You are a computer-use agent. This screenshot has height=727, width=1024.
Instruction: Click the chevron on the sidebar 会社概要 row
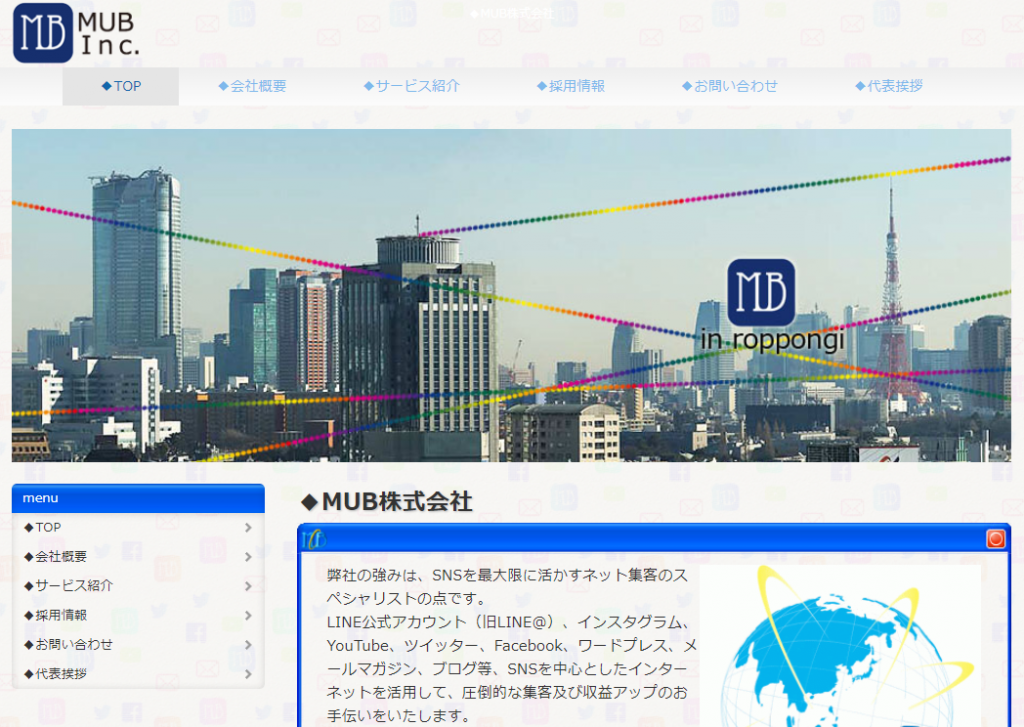coord(248,557)
